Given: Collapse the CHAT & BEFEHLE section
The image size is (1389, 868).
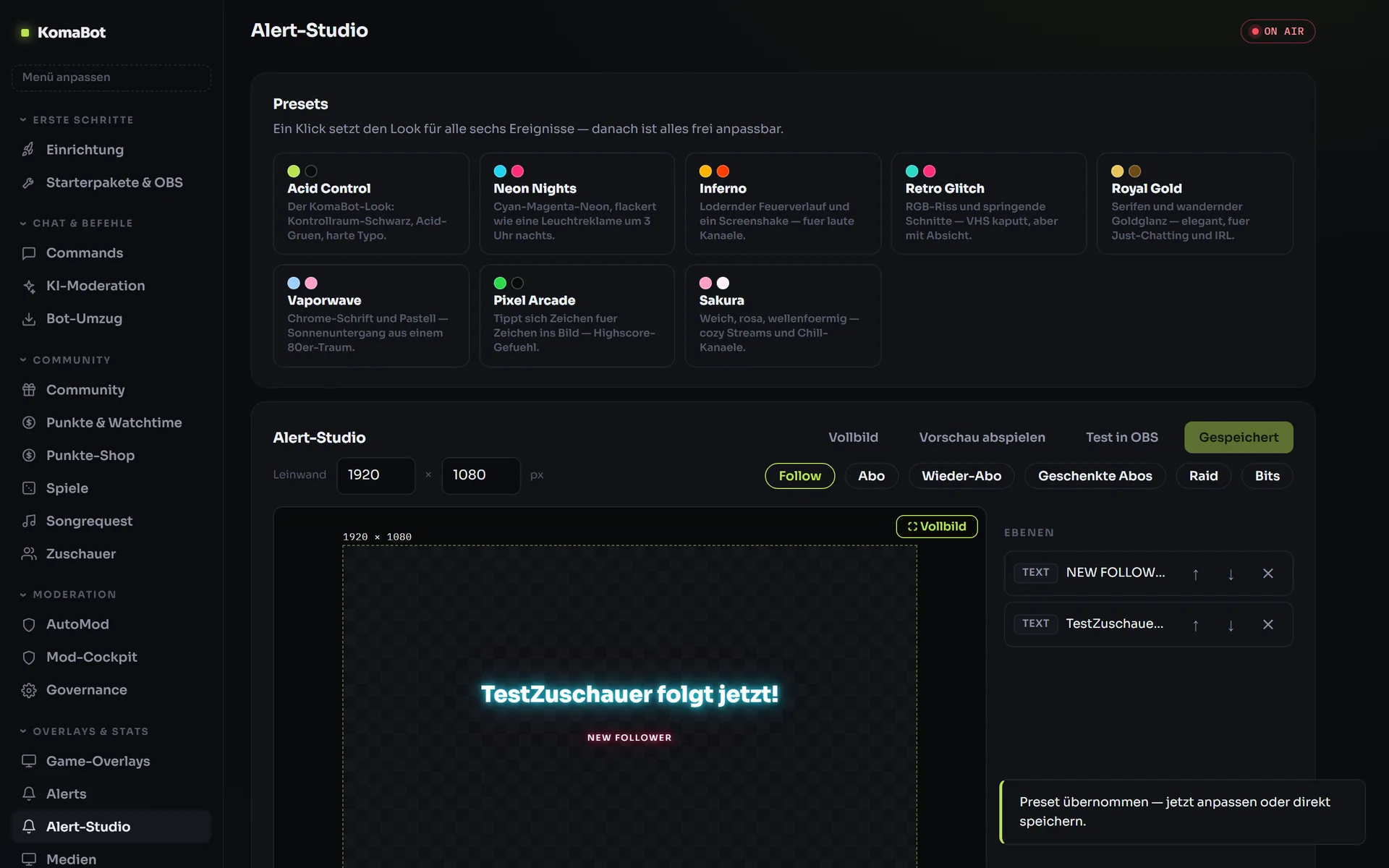Looking at the screenshot, I should (x=76, y=224).
